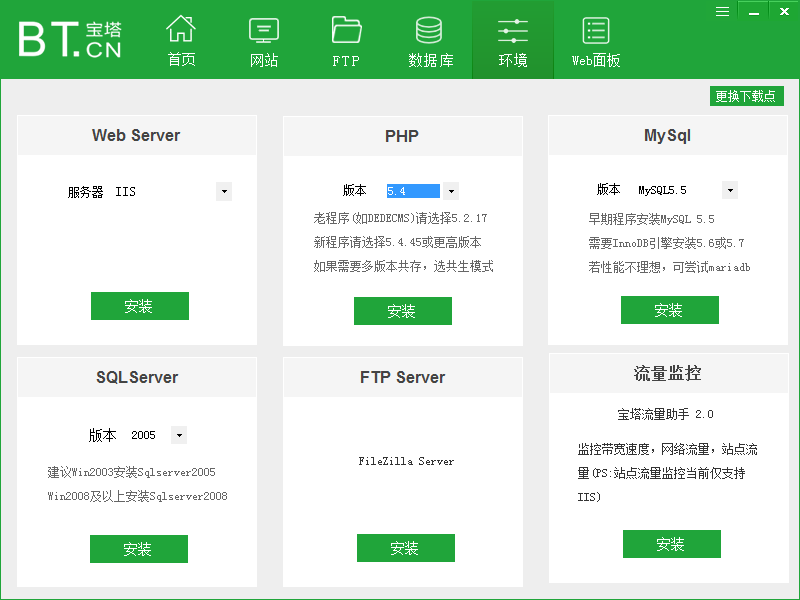Select the 环境 environment icon
Viewport: 800px width, 600px height.
512,40
